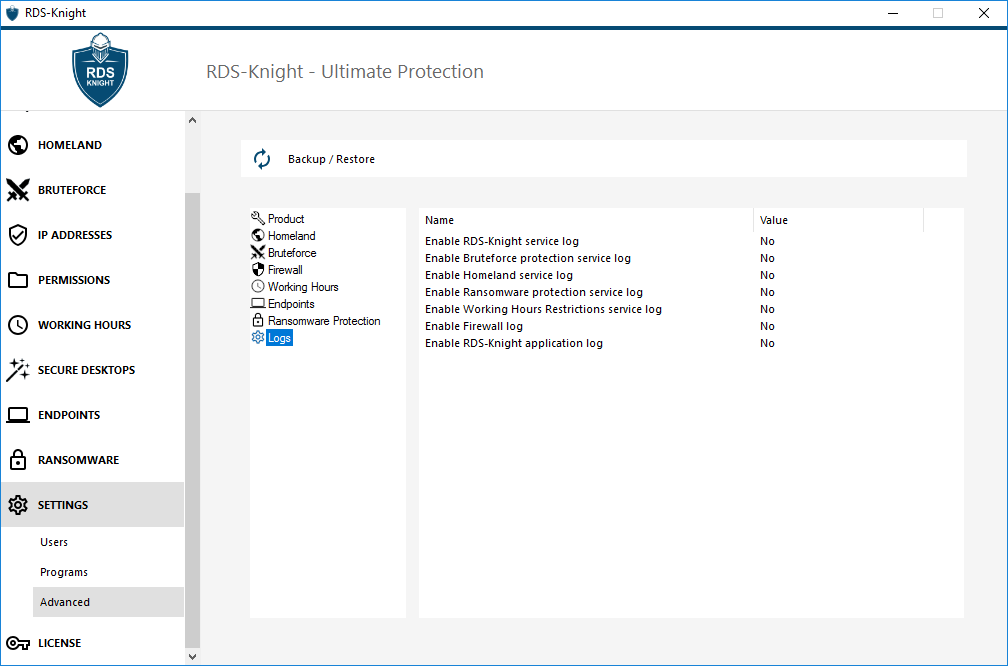Open the HOMELAND section
1008x666 pixels.
click(93, 145)
